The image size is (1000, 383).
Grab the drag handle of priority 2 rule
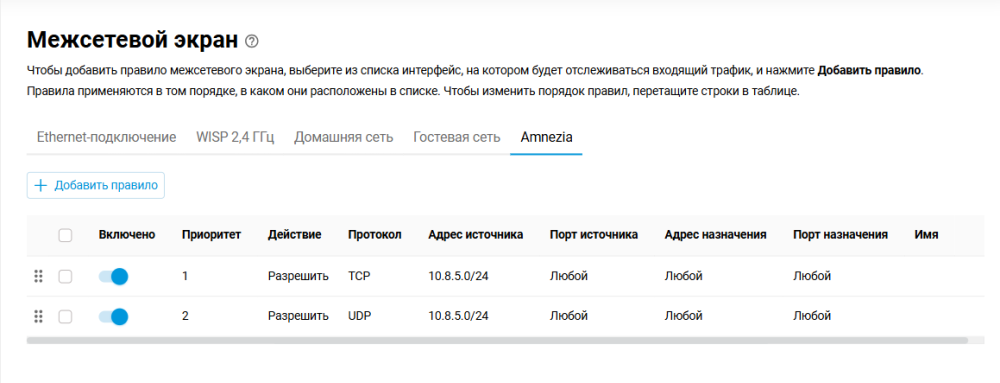pyautogui.click(x=38, y=316)
